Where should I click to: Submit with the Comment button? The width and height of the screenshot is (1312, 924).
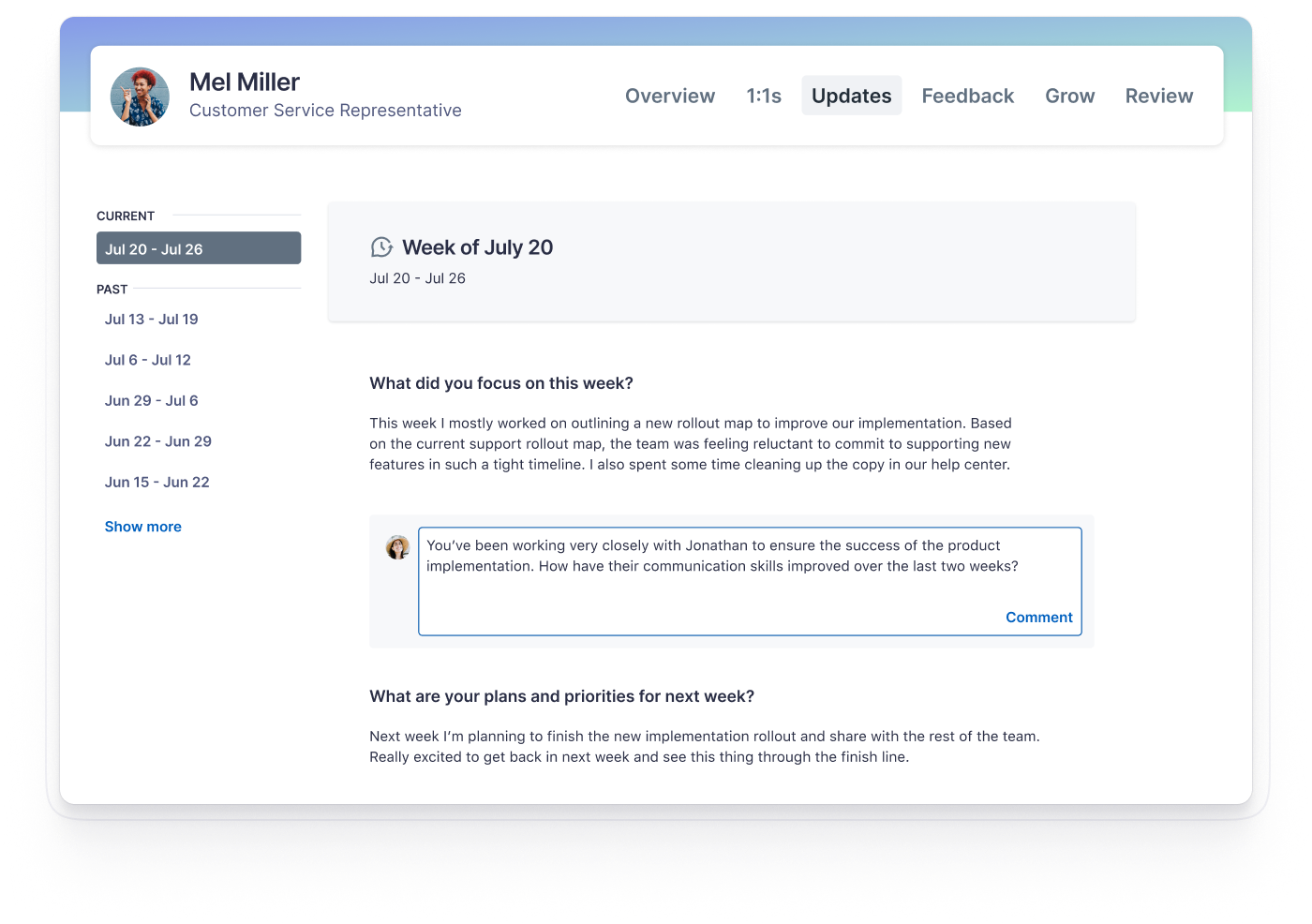pyautogui.click(x=1038, y=617)
